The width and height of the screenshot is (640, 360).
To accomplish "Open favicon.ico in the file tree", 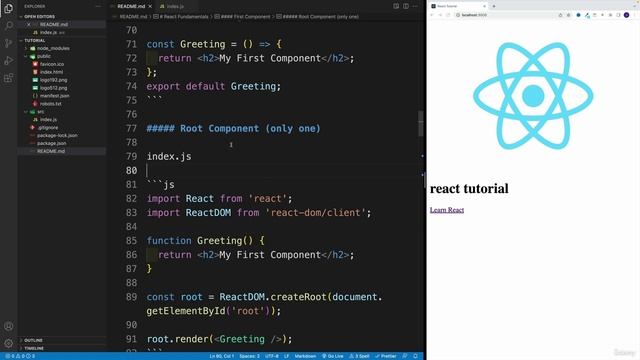I will 52,64.
